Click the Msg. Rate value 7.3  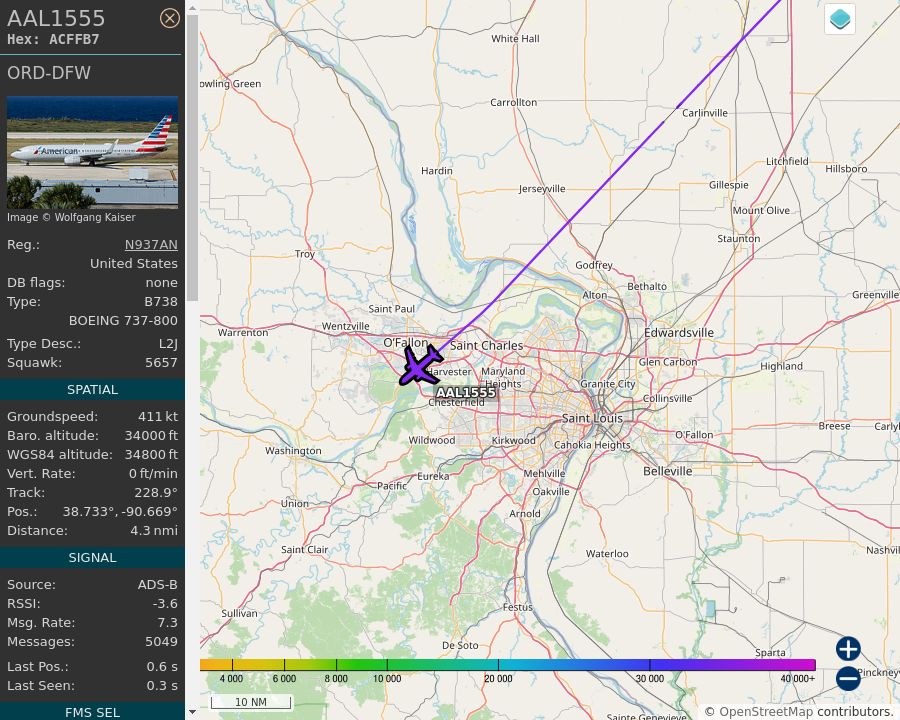pyautogui.click(x=168, y=622)
